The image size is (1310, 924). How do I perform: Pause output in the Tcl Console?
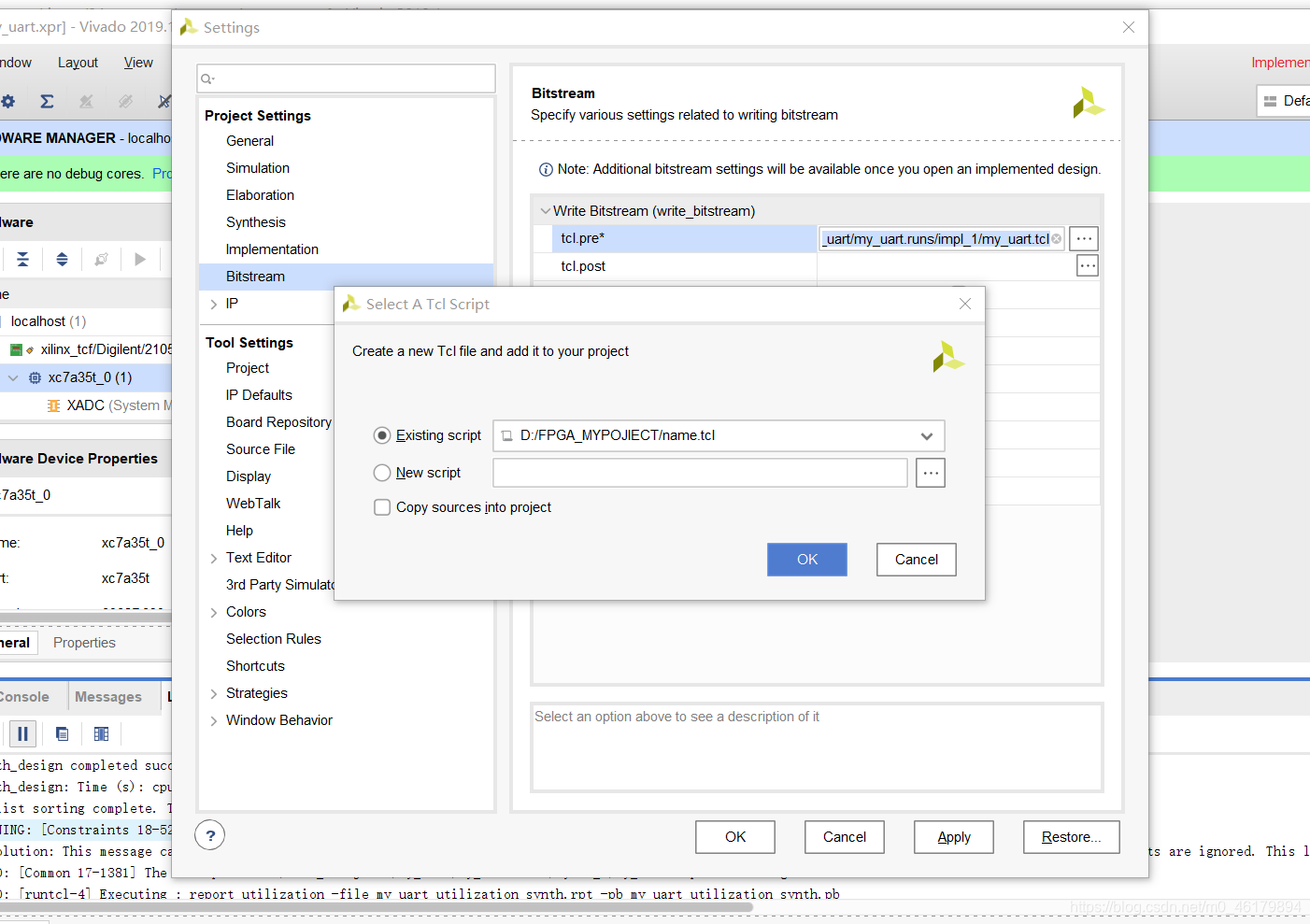point(21,733)
